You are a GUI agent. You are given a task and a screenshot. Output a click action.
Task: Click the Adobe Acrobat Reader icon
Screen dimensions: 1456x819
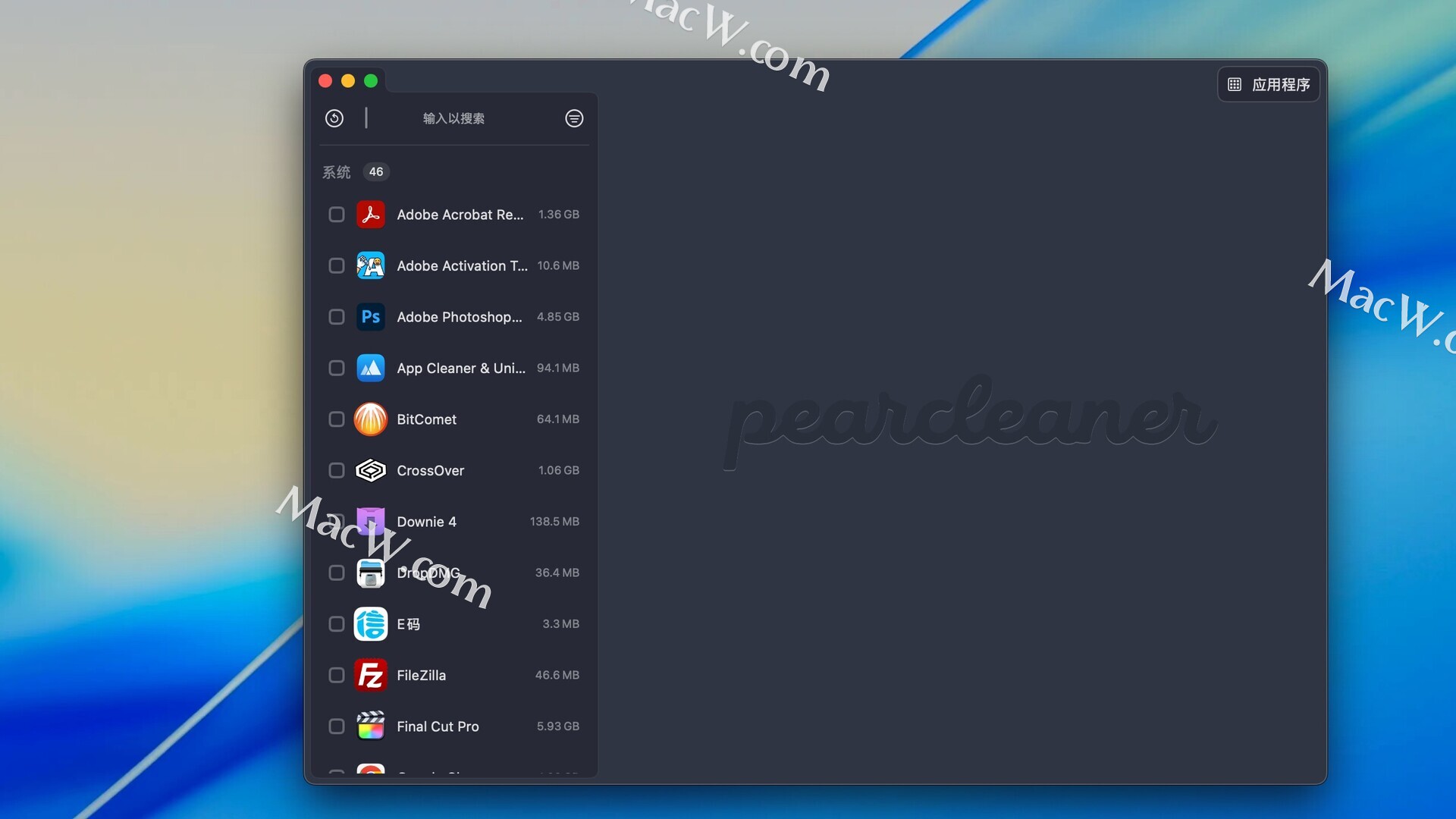pos(371,215)
